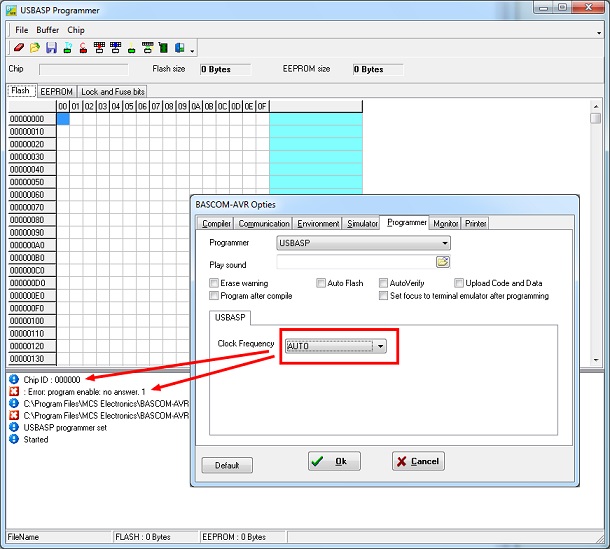Enable Program after compile checkbox
610x549 pixels.
[x=214, y=296]
